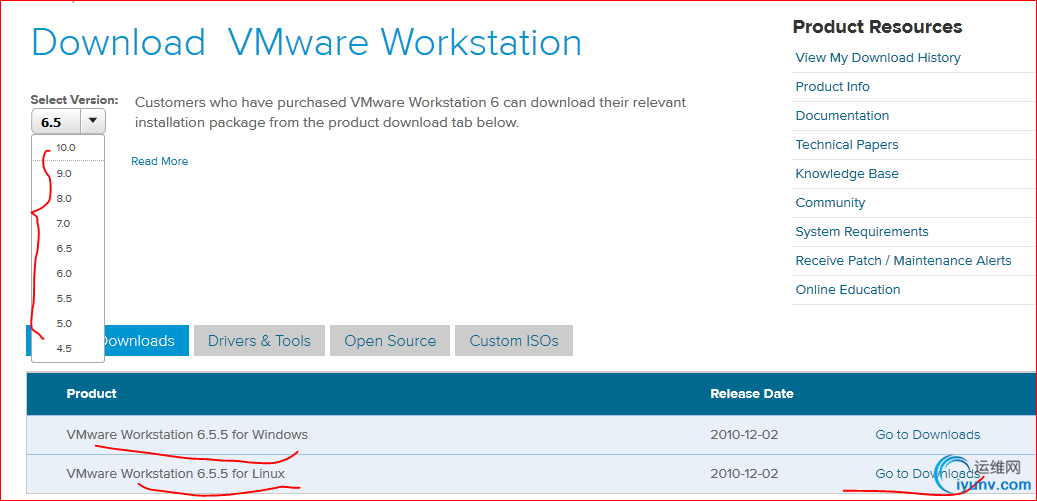Viewport: 1037px width, 501px height.
Task: Open the Knowledge Base link
Action: tap(847, 174)
